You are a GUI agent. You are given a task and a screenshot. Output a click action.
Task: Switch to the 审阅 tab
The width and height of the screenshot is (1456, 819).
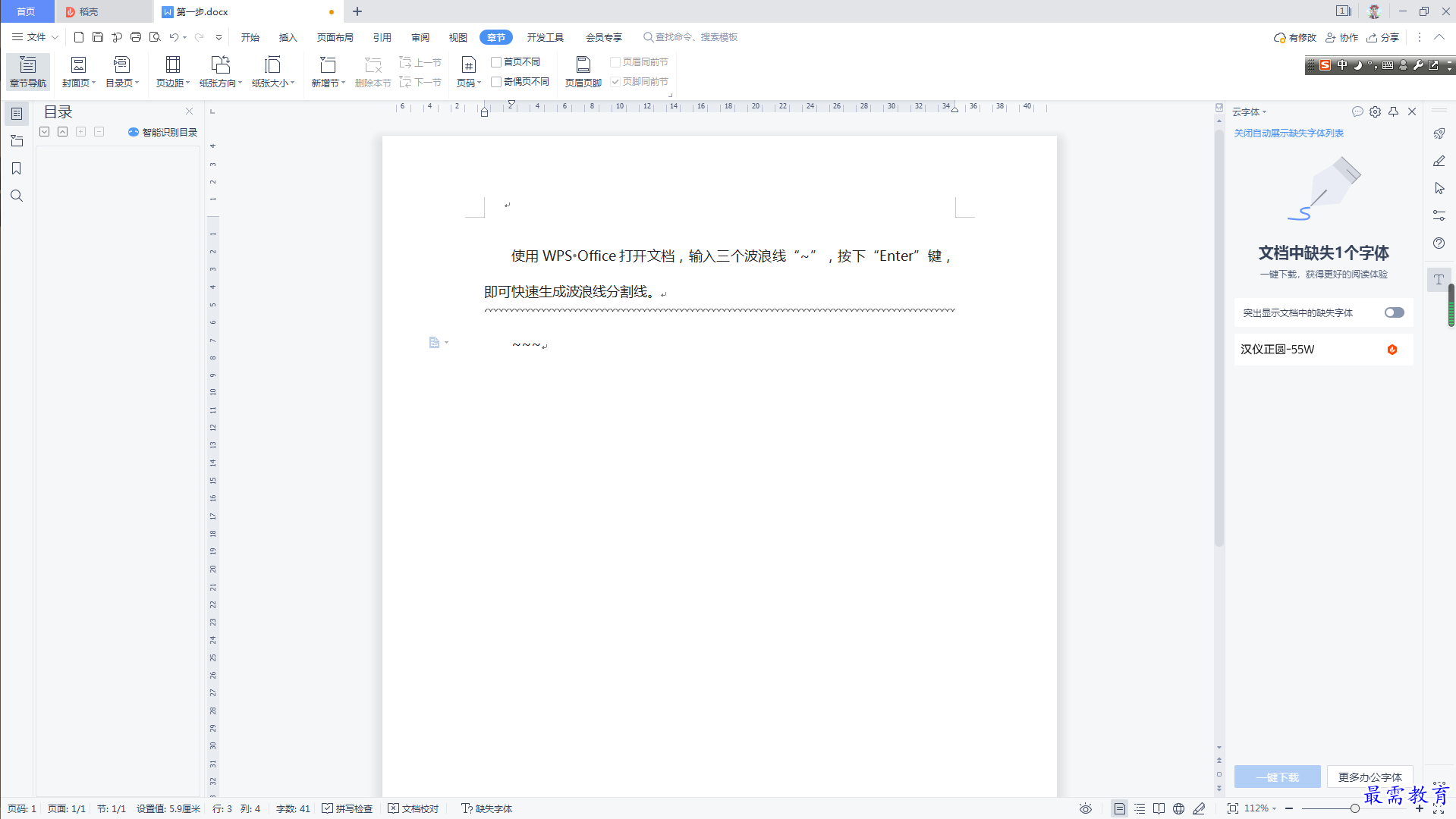point(420,37)
